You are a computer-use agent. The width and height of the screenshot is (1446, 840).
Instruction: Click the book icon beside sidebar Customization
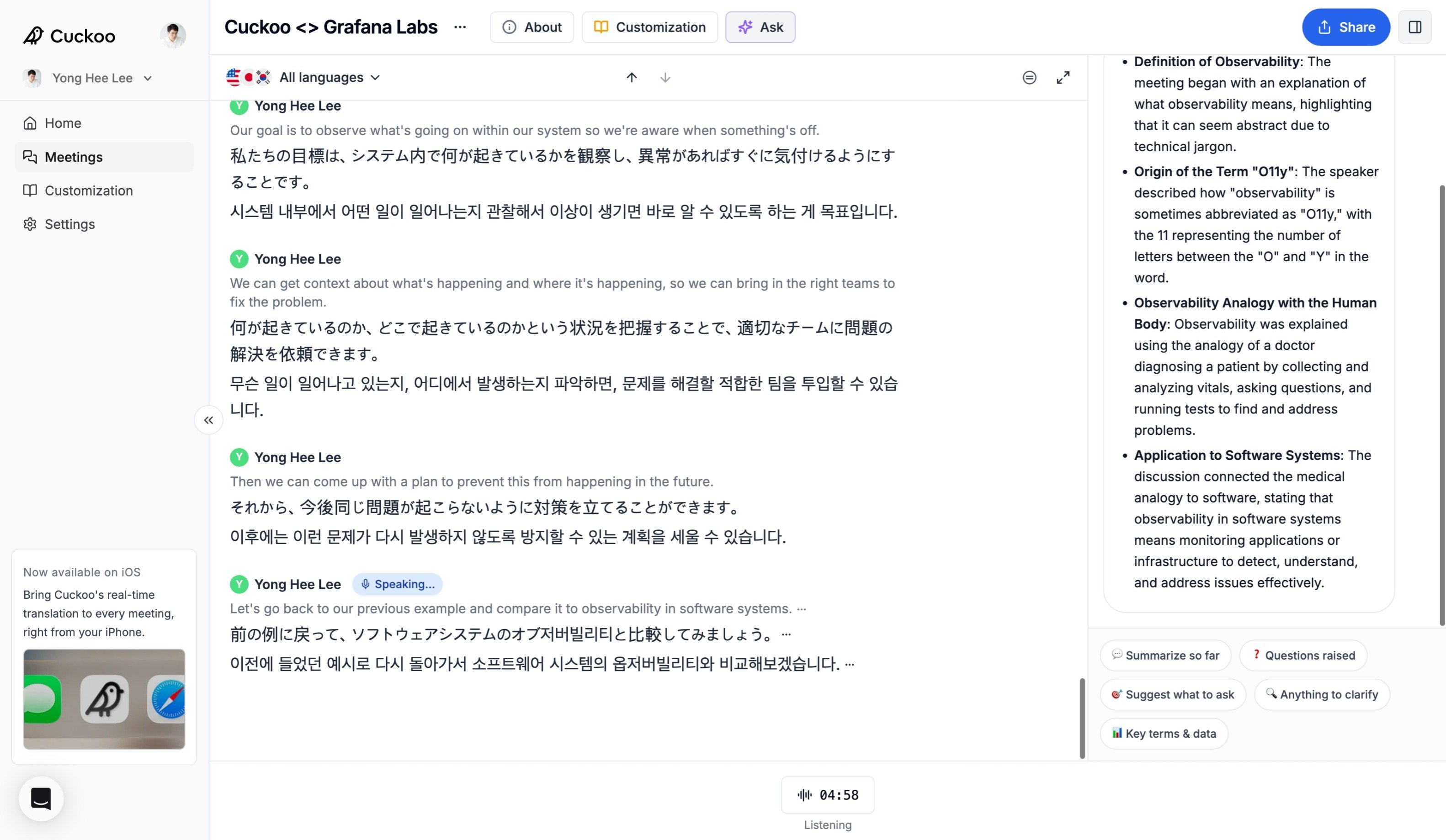[x=30, y=190]
